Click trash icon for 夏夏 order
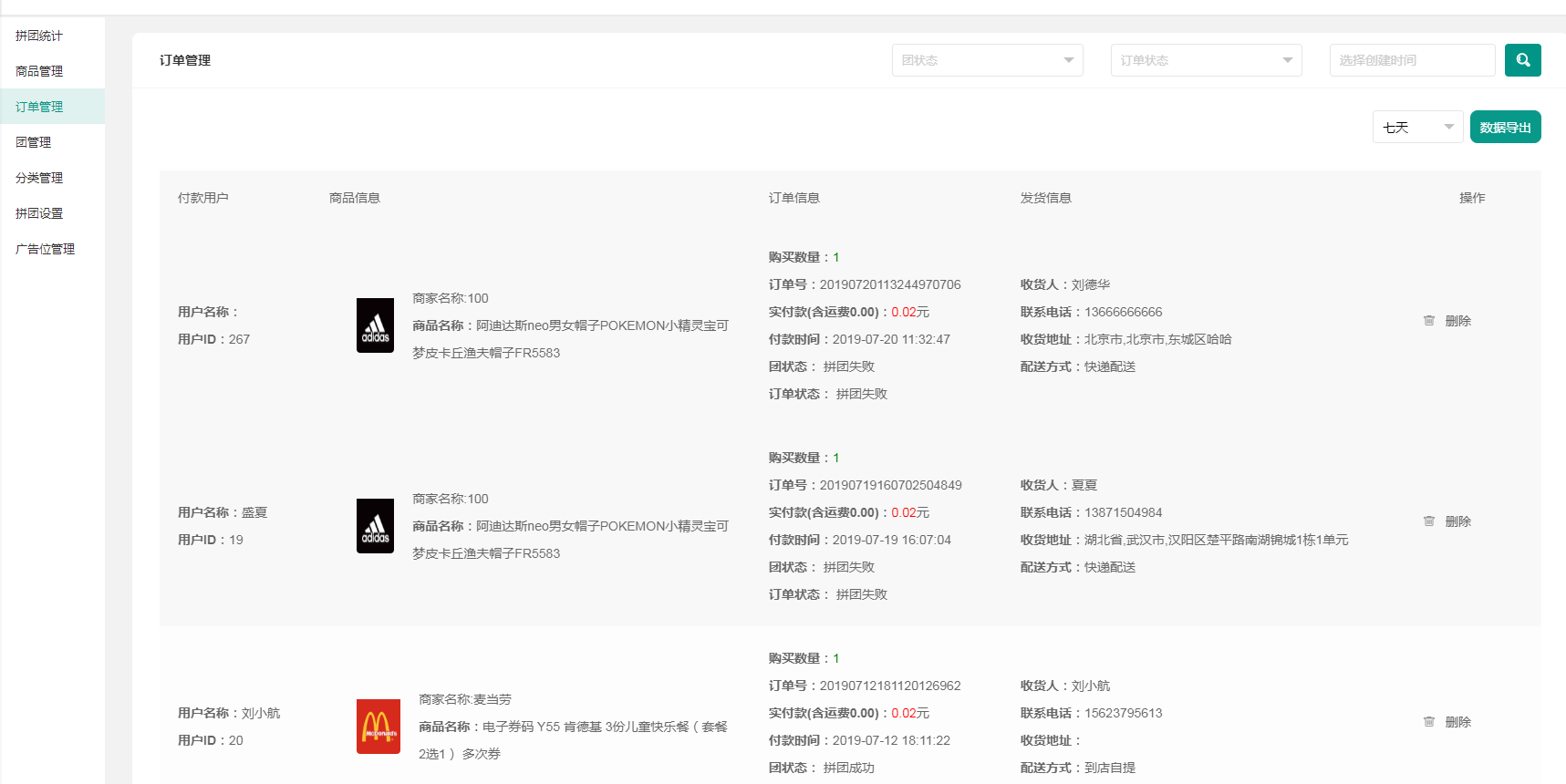1566x784 pixels. point(1429,521)
